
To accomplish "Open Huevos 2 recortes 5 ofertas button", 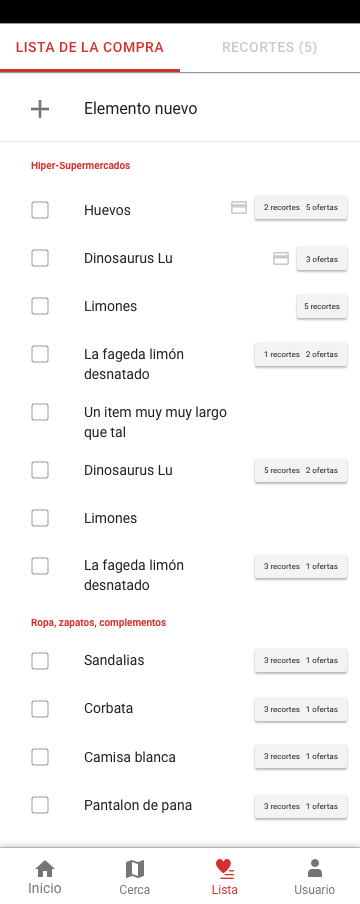I will click(x=301, y=207).
